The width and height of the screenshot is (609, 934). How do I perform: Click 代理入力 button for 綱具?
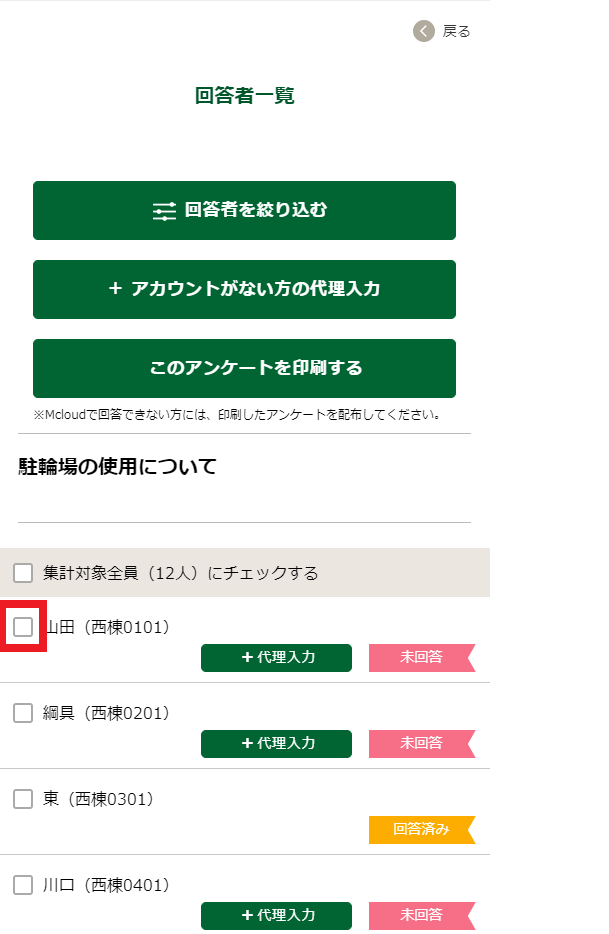tap(276, 744)
